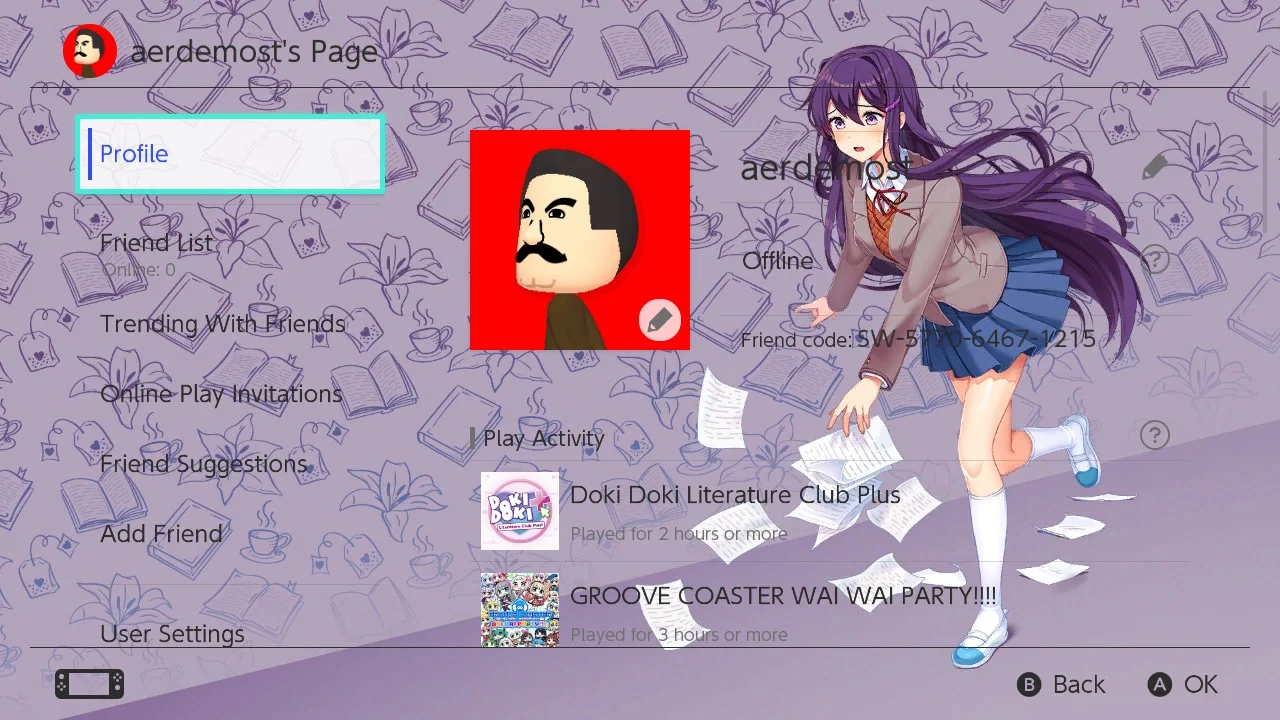The image size is (1280, 720).
Task: Switch to the Profile tab
Action: (x=230, y=154)
